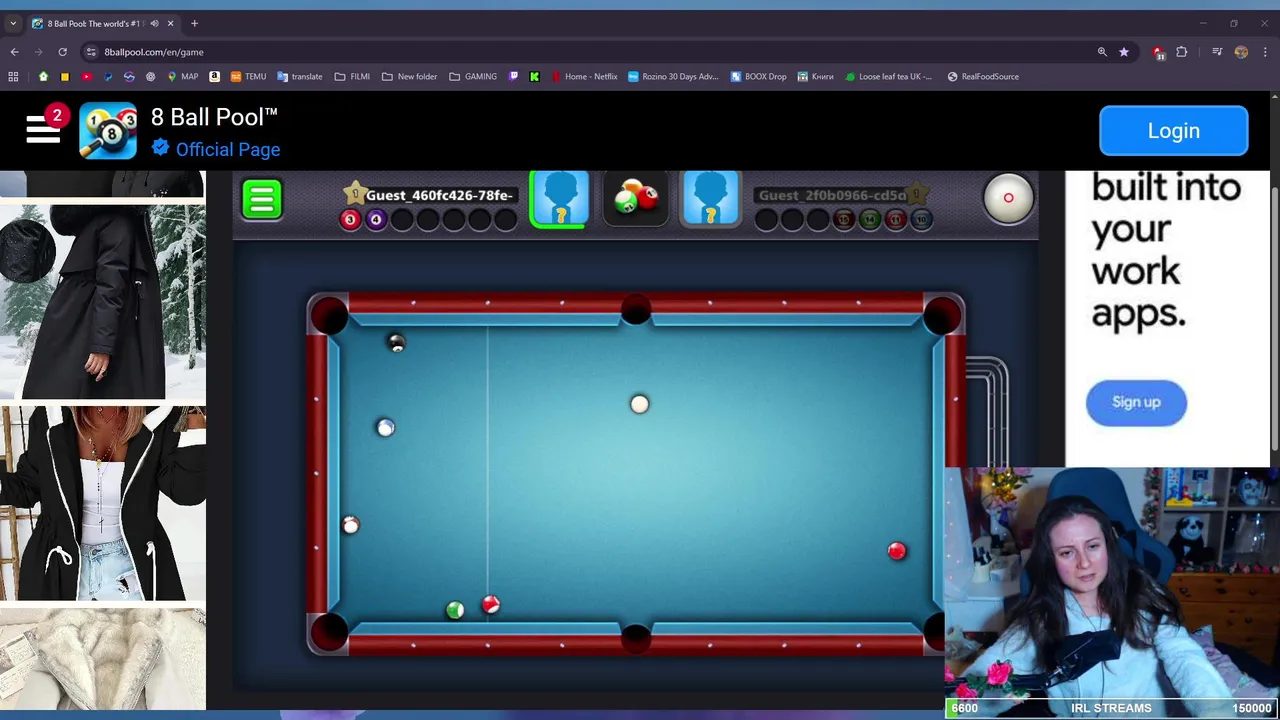Open the apps grid in bookmarks bar
The image size is (1280, 720).
[13, 76]
